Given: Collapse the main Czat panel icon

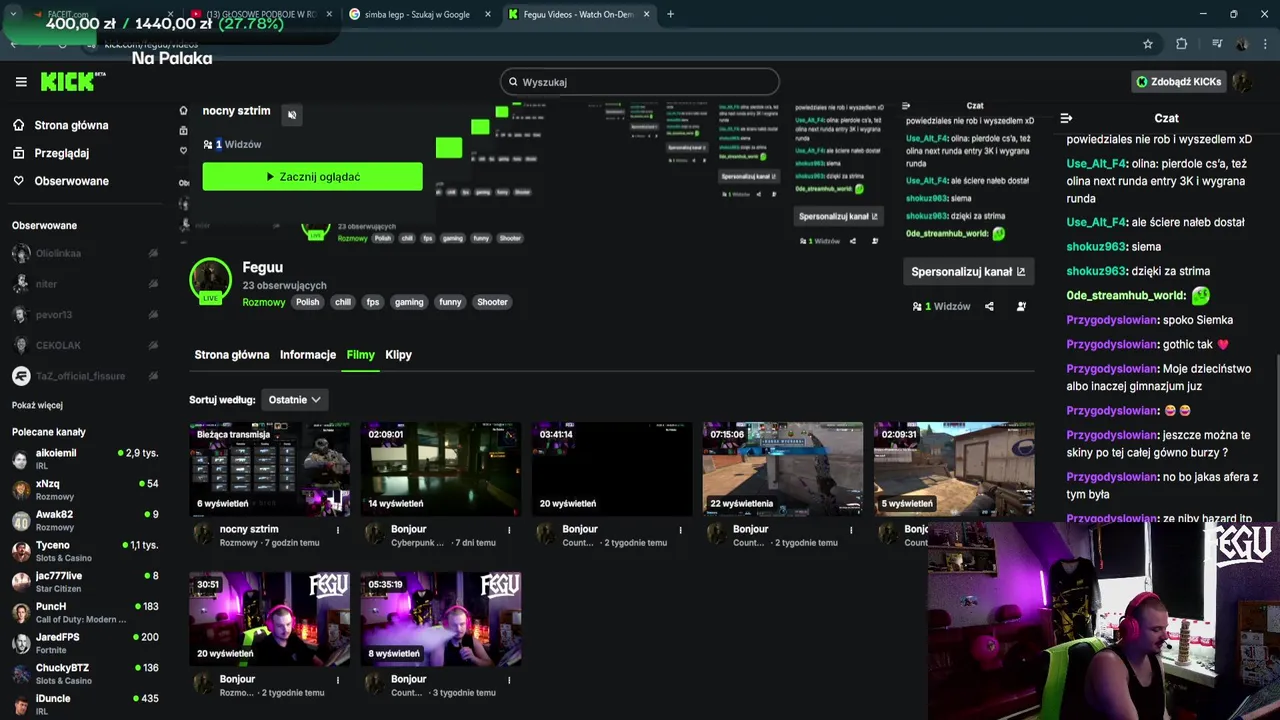Looking at the screenshot, I should tap(1066, 118).
